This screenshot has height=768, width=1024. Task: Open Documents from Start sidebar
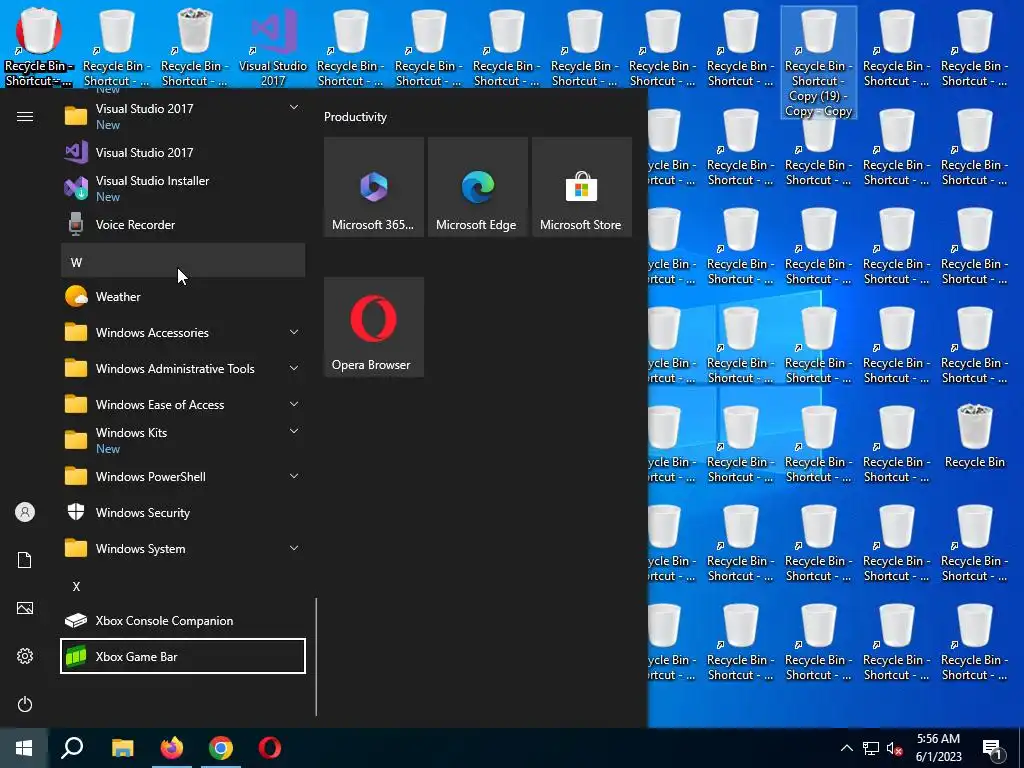pos(25,560)
